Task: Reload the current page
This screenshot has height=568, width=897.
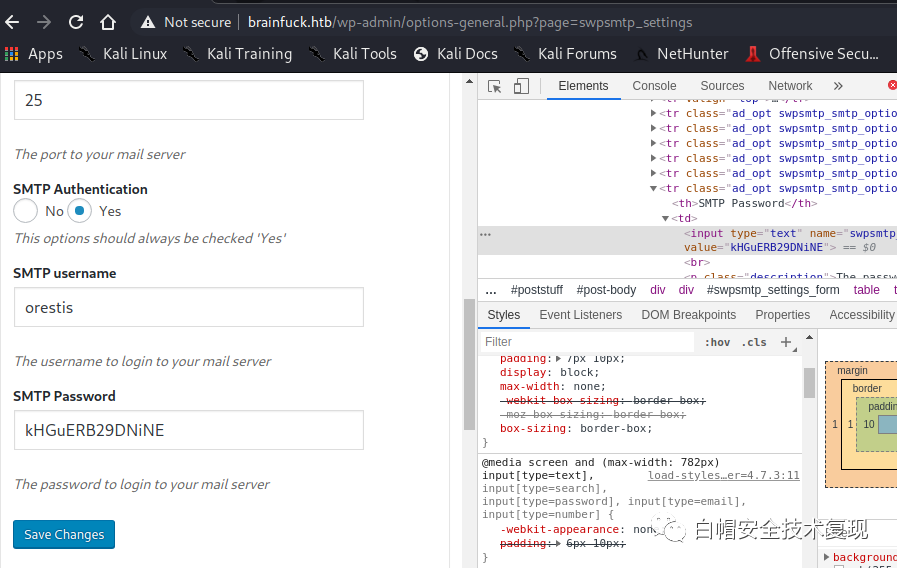Action: pyautogui.click(x=76, y=22)
